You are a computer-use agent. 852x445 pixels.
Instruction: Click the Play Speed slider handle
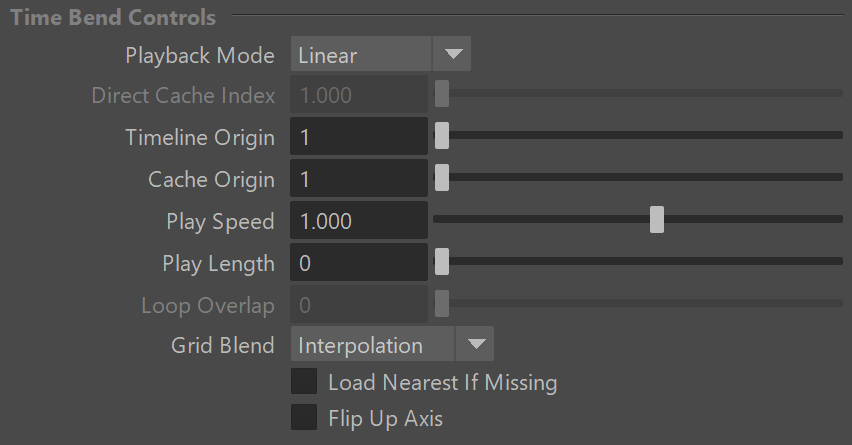coord(657,220)
